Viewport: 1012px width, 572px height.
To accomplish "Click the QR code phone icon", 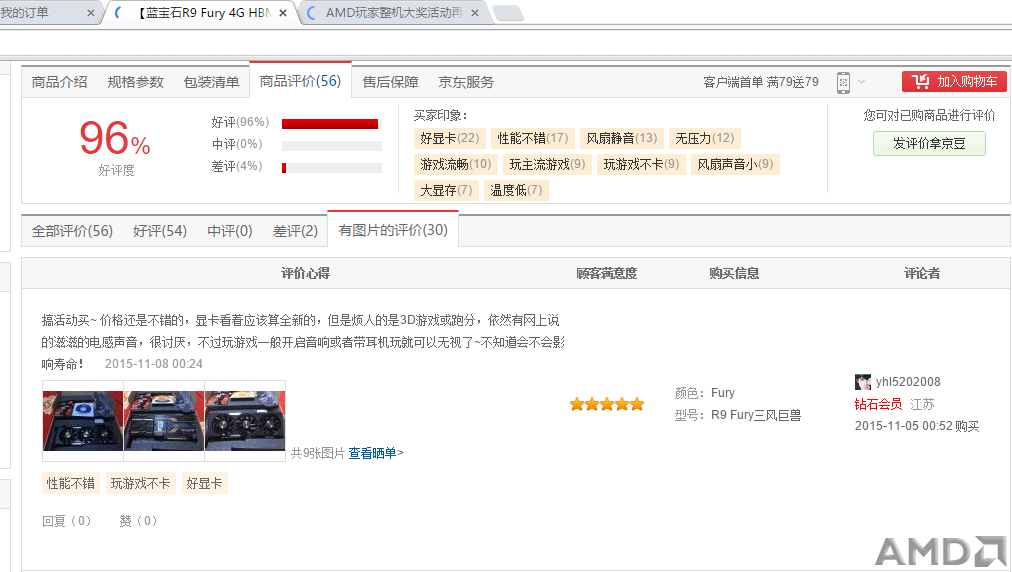I will point(843,83).
